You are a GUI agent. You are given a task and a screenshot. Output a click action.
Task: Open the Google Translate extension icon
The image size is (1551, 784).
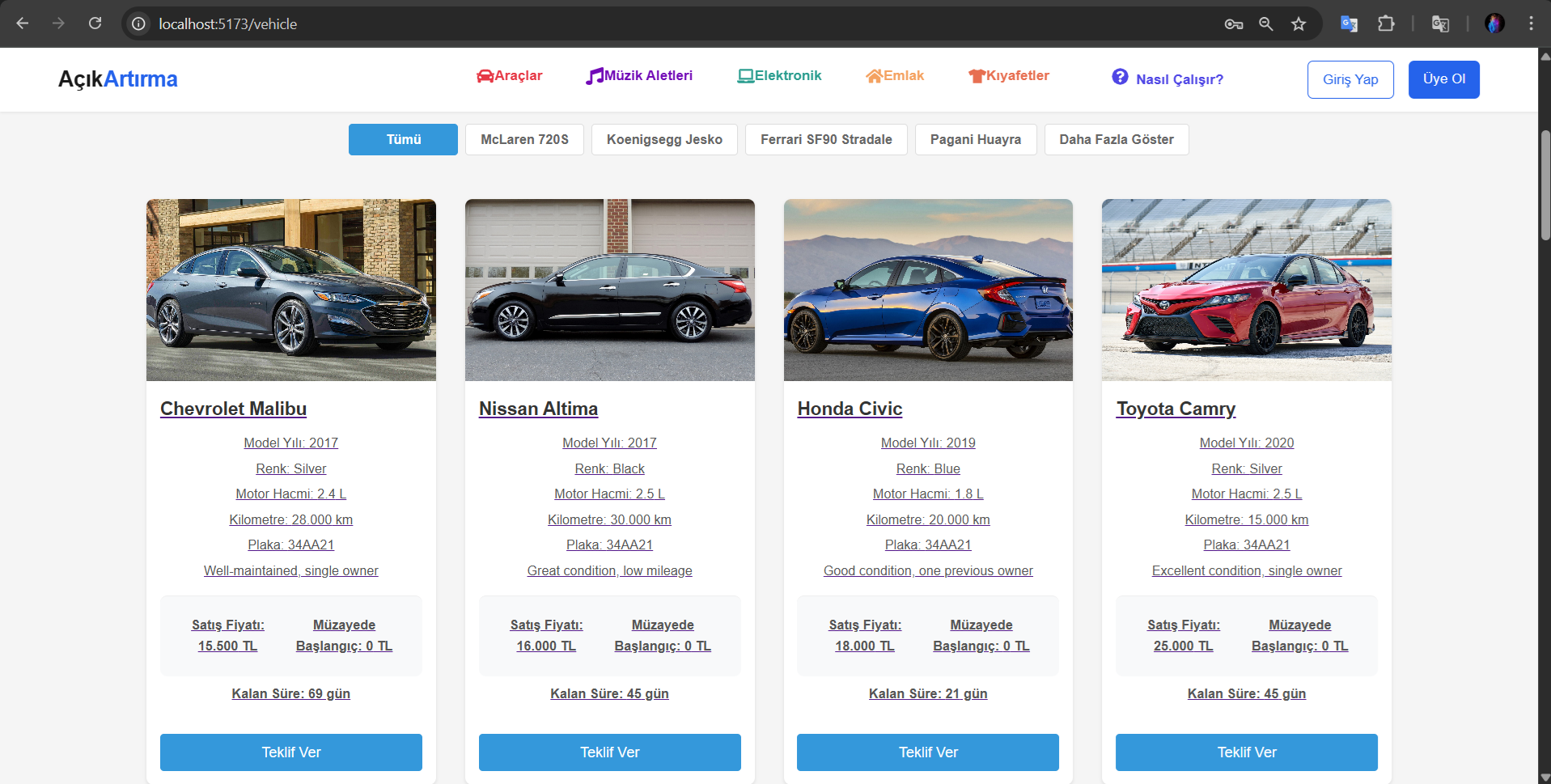coord(1349,23)
